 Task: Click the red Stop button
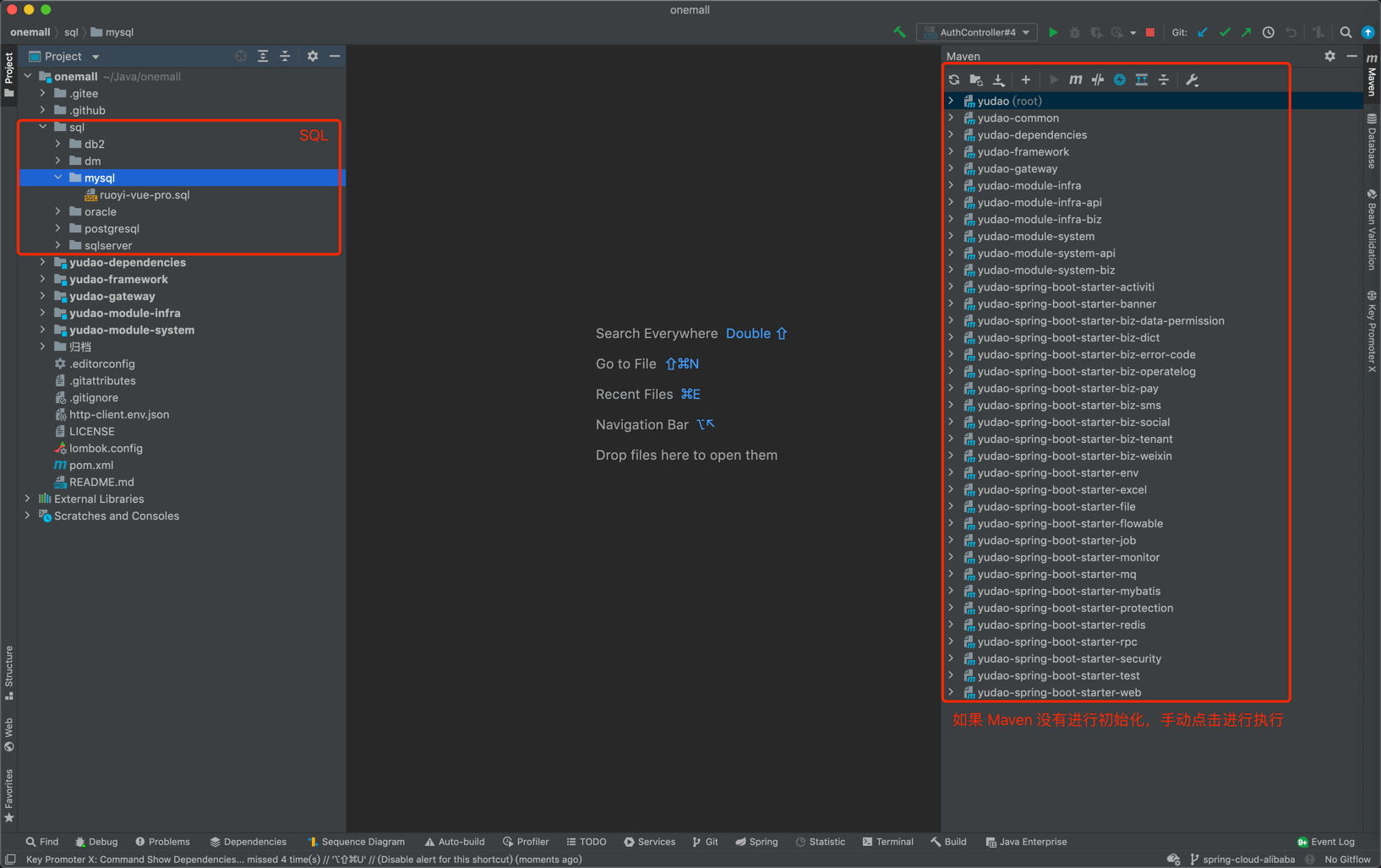[1150, 32]
